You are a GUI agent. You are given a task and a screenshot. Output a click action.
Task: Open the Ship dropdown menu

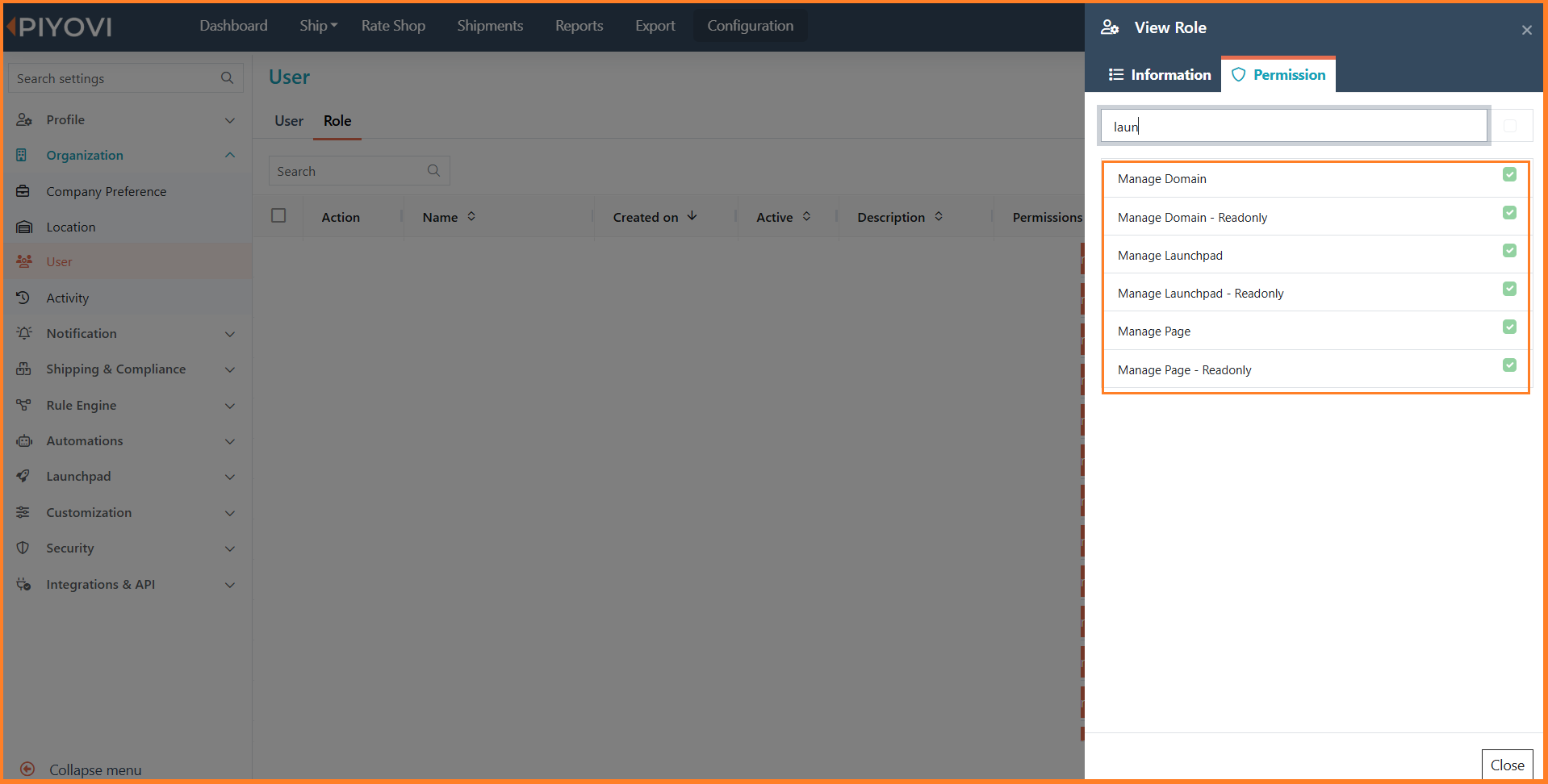click(318, 26)
